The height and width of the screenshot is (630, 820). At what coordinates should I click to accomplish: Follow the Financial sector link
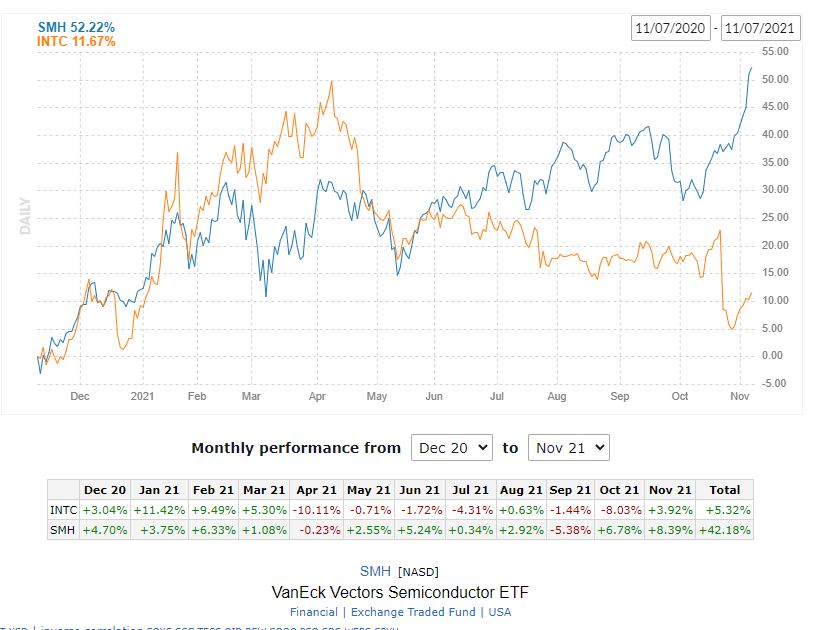[x=313, y=611]
